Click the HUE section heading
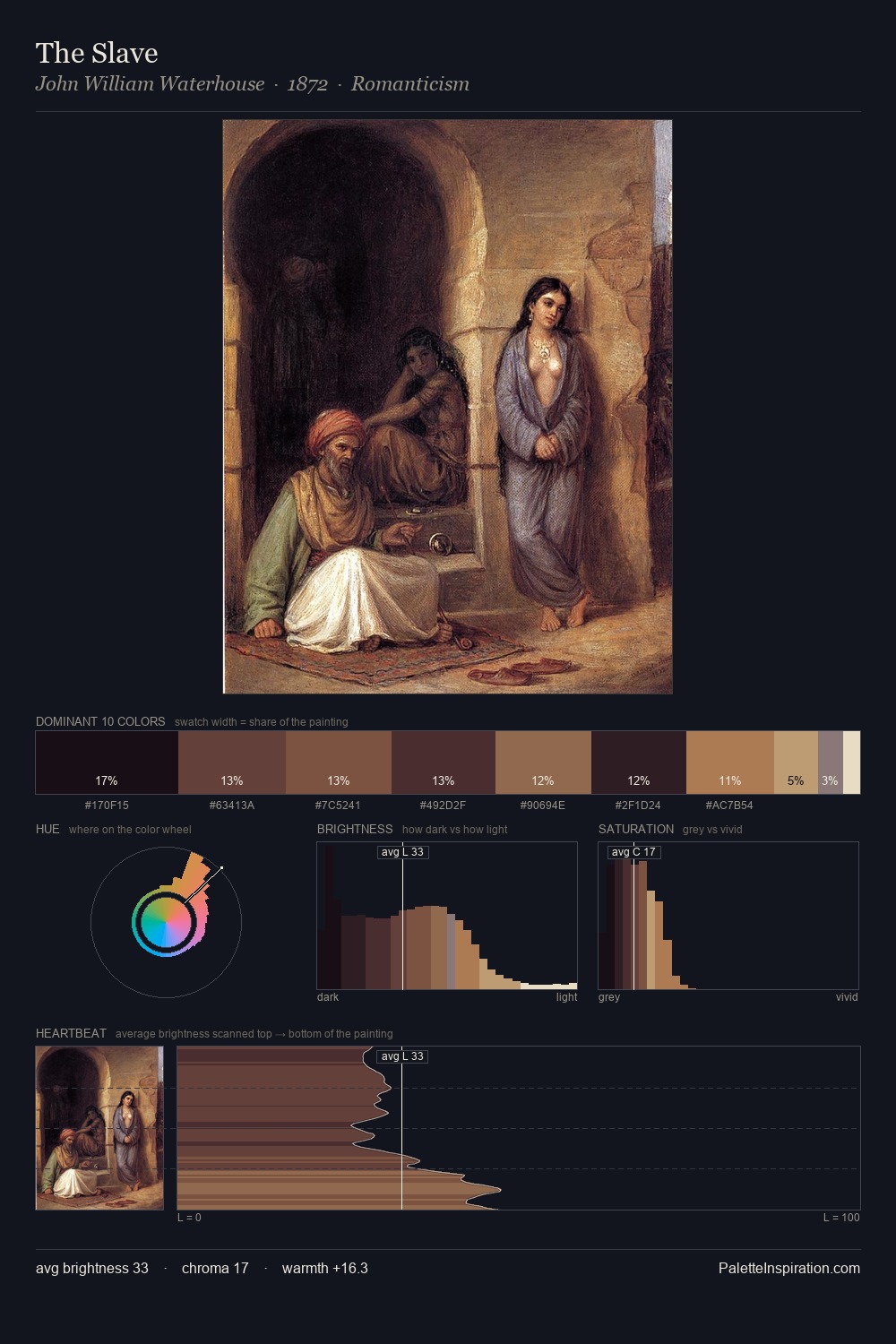Viewport: 896px width, 1344px height. [x=47, y=829]
